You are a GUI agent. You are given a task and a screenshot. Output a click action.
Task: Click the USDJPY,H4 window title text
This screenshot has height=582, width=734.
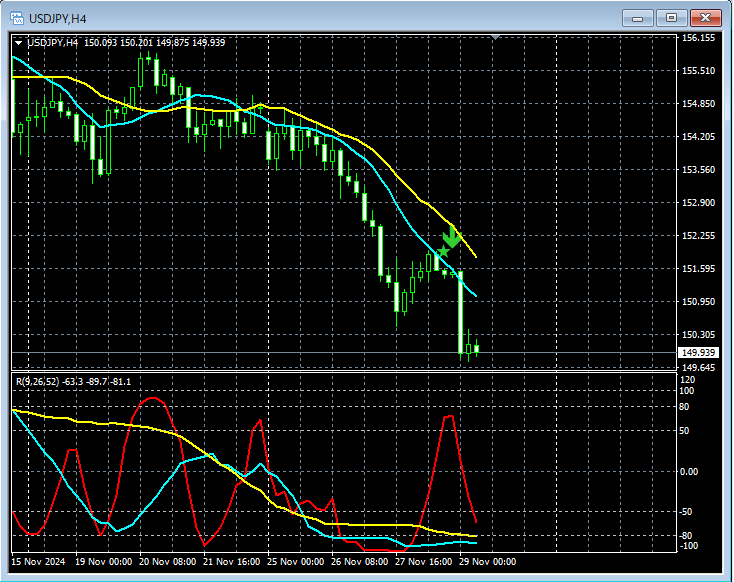[58, 19]
